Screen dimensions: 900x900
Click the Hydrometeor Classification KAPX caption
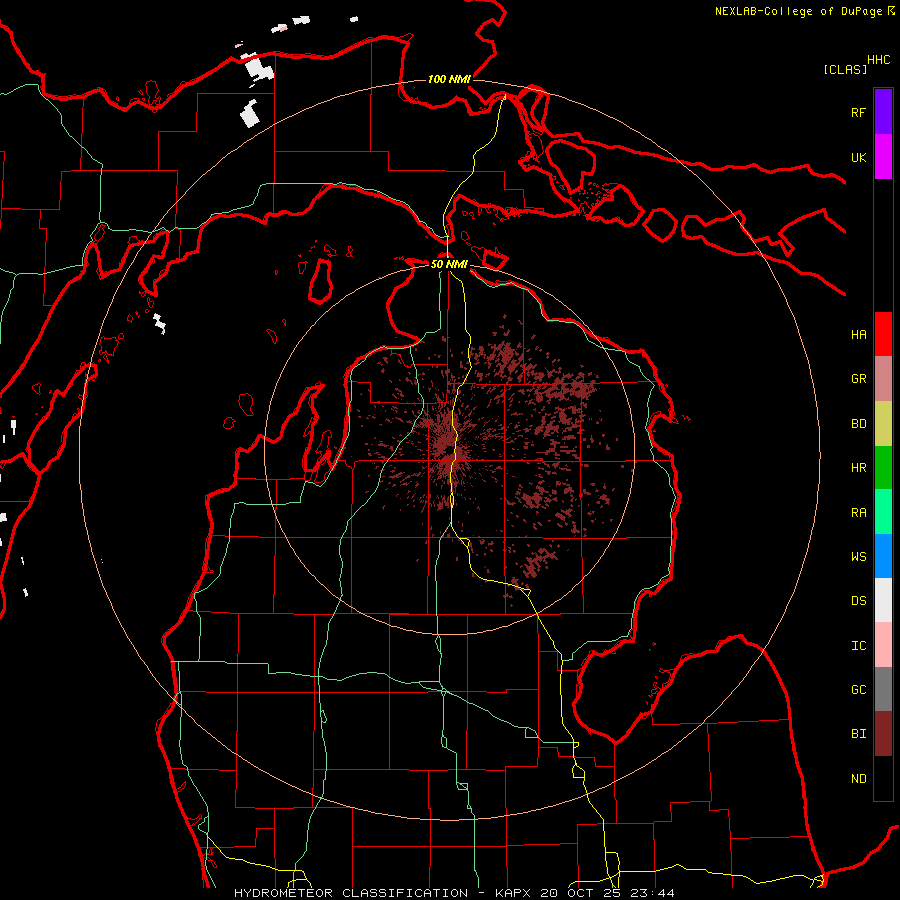[454, 893]
